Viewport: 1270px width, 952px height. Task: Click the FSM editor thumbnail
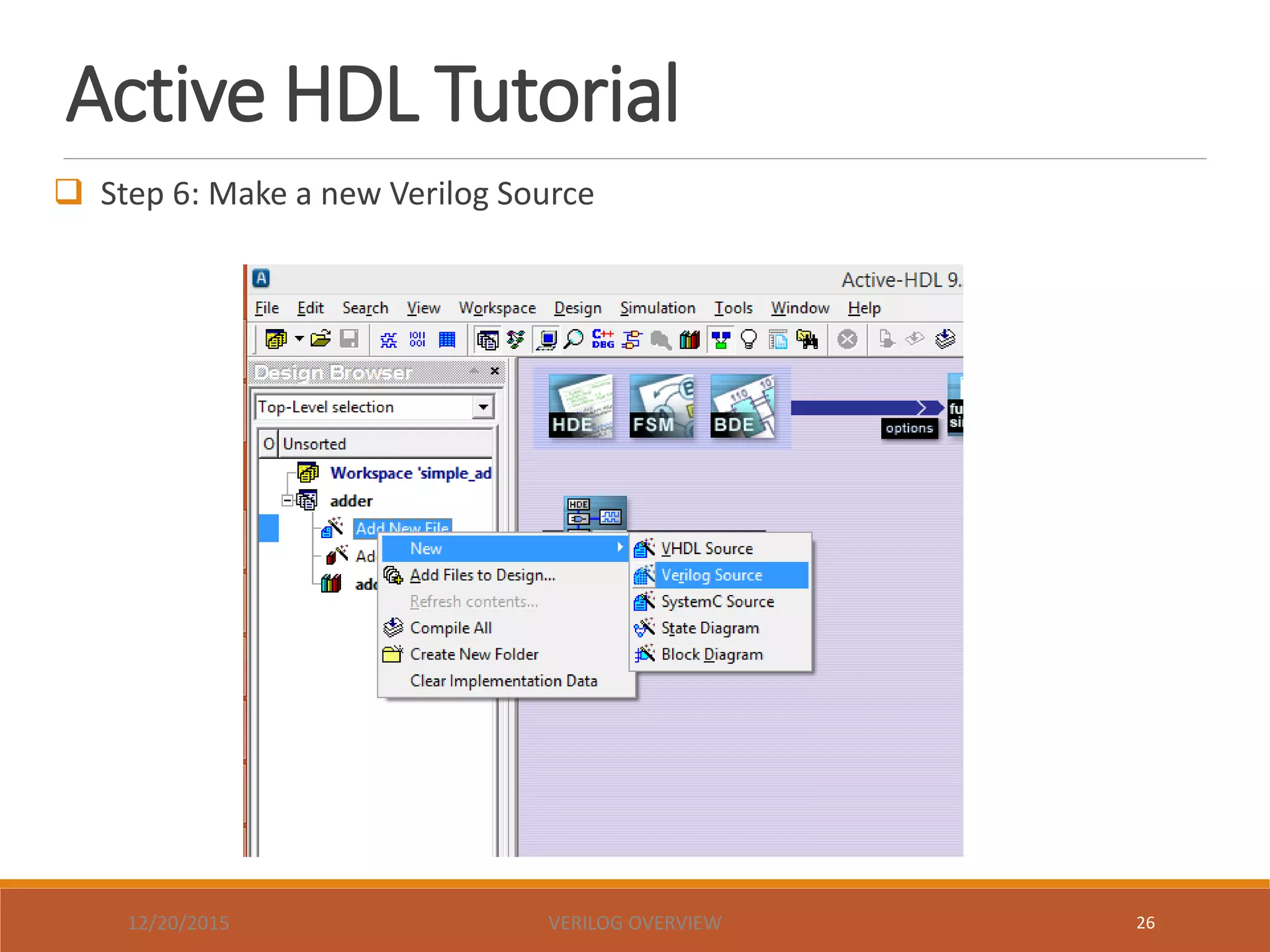[661, 407]
